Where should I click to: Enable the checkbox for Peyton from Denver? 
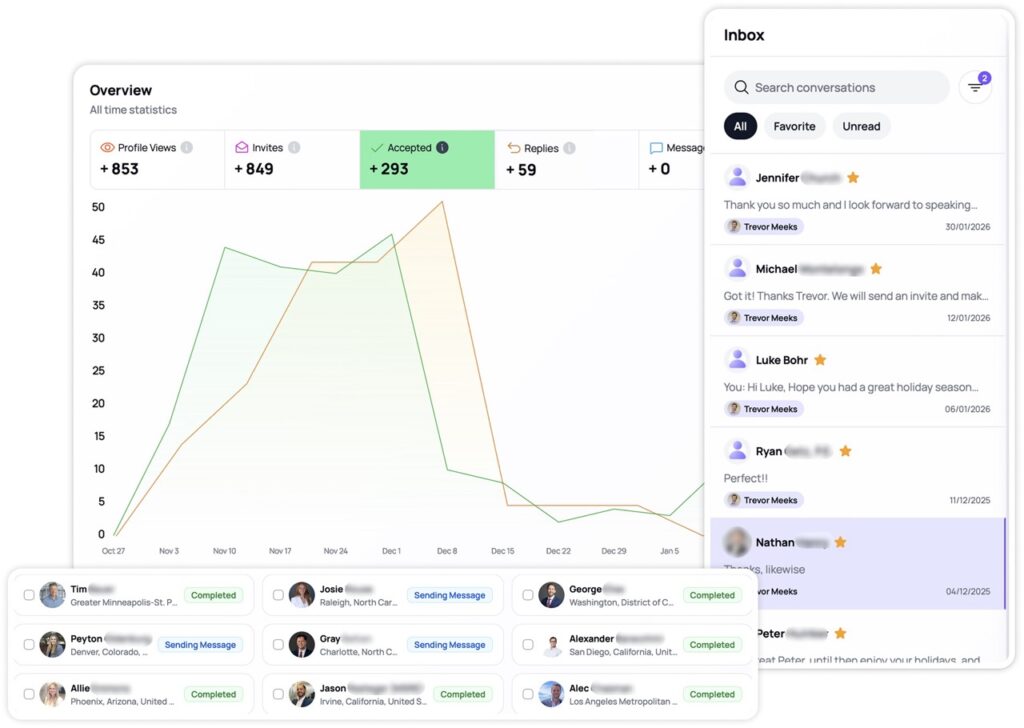(x=29, y=645)
